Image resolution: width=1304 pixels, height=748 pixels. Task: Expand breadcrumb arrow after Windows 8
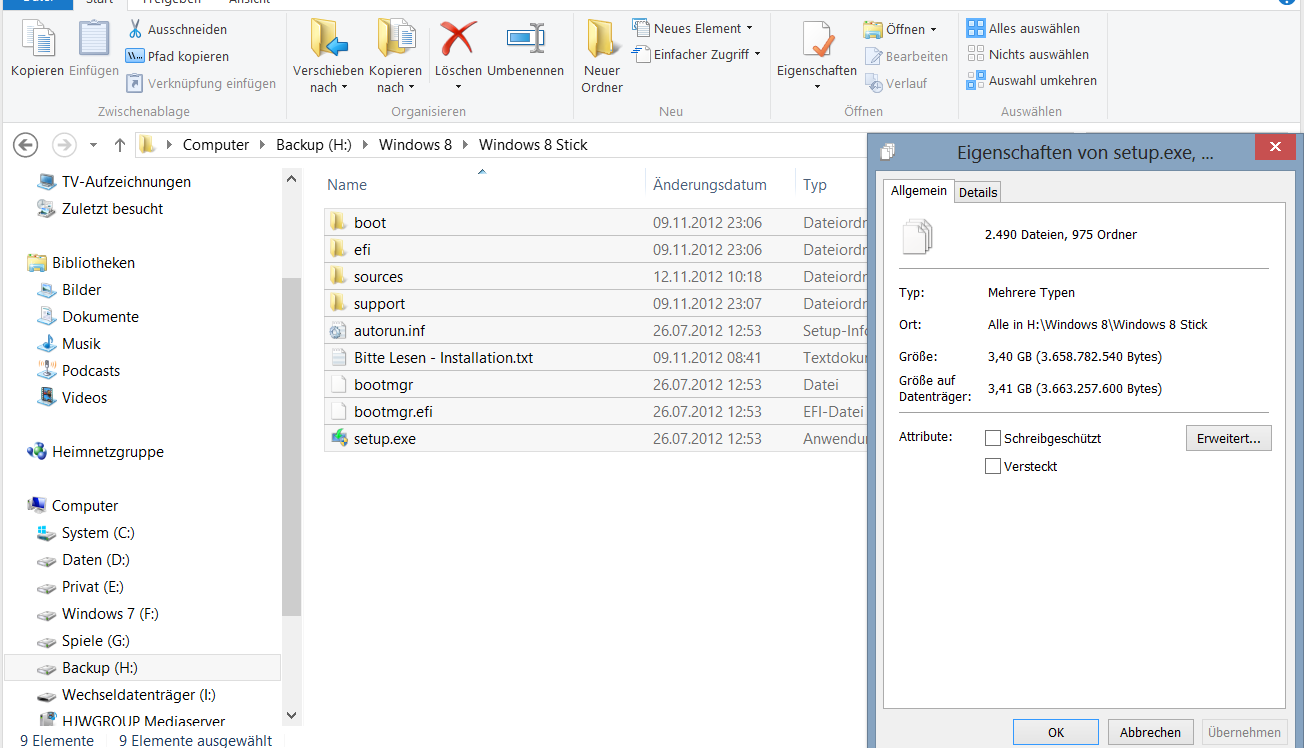(465, 145)
